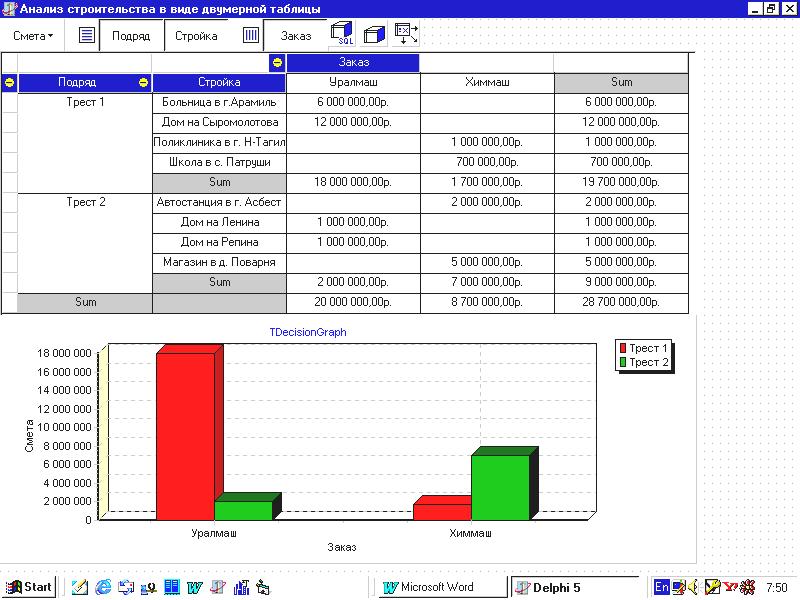Click the small green Уралмаш bar
This screenshot has width=800, height=600.
click(x=243, y=510)
